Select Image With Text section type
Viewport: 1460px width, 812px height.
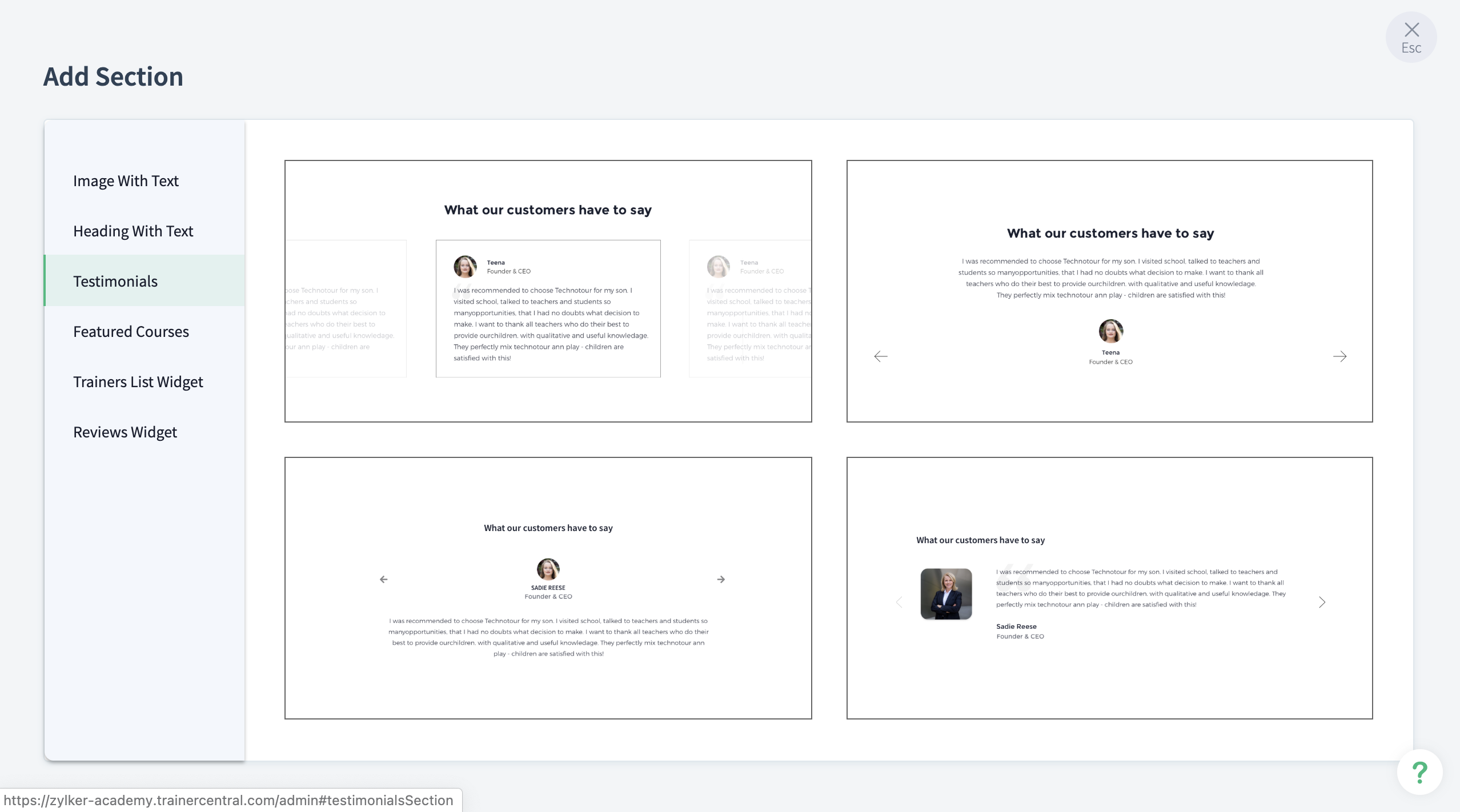coord(126,181)
